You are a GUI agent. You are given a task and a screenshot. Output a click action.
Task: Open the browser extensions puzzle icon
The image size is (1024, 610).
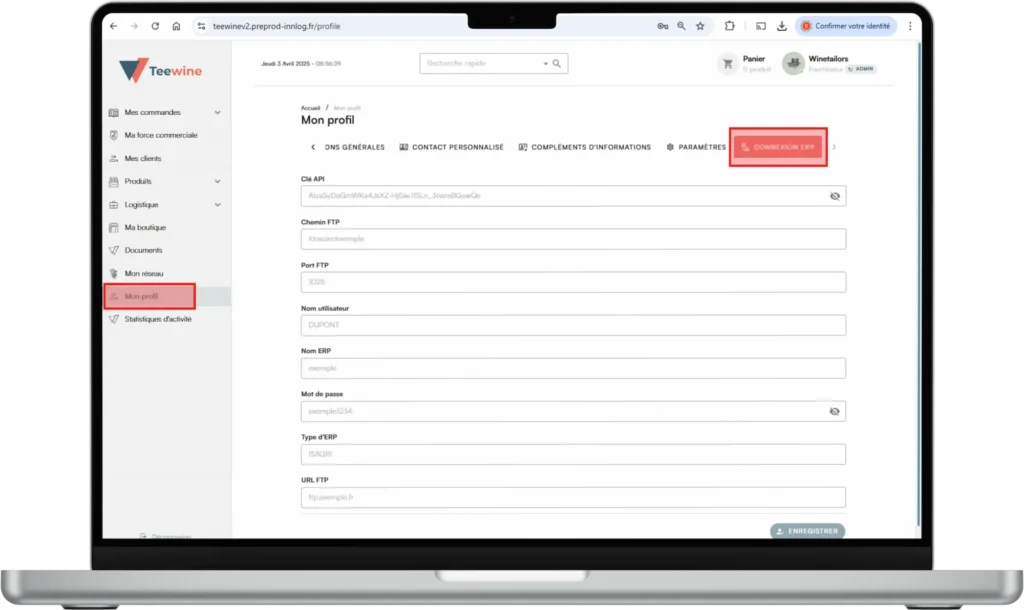pos(729,26)
